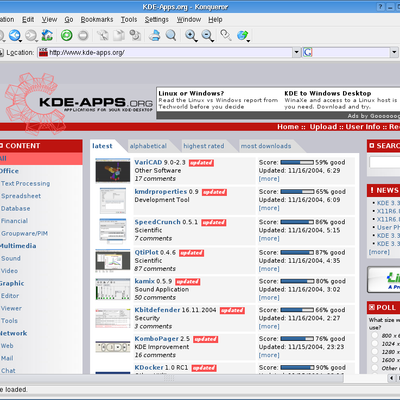The width and height of the screenshot is (400, 400).
Task: Click the Copy toolbar icon
Action: [119, 35]
